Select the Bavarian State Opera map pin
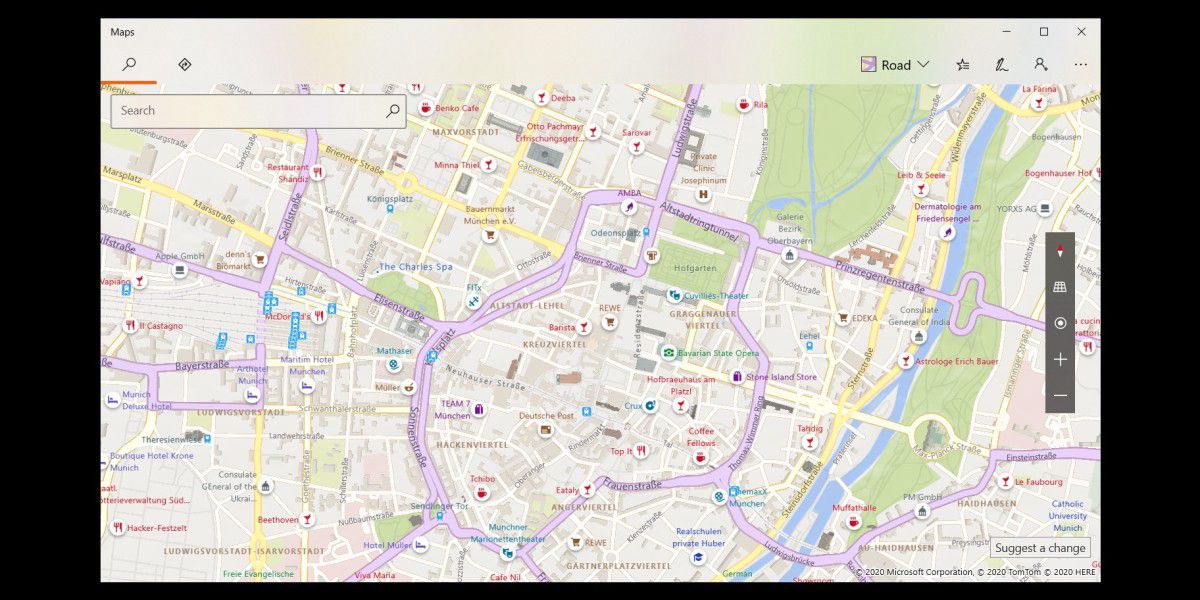Viewport: 1200px width, 600px height. coord(668,353)
